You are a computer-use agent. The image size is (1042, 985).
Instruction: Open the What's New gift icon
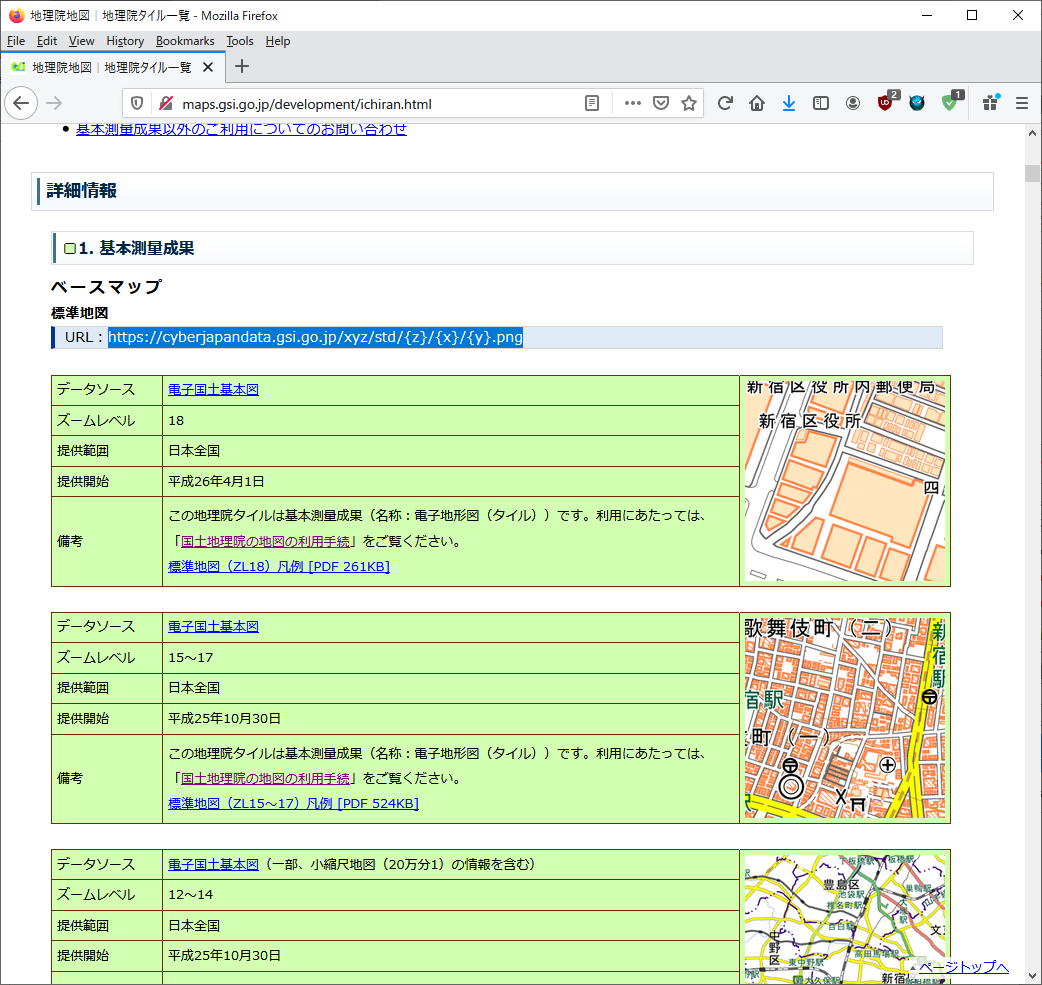click(x=990, y=103)
